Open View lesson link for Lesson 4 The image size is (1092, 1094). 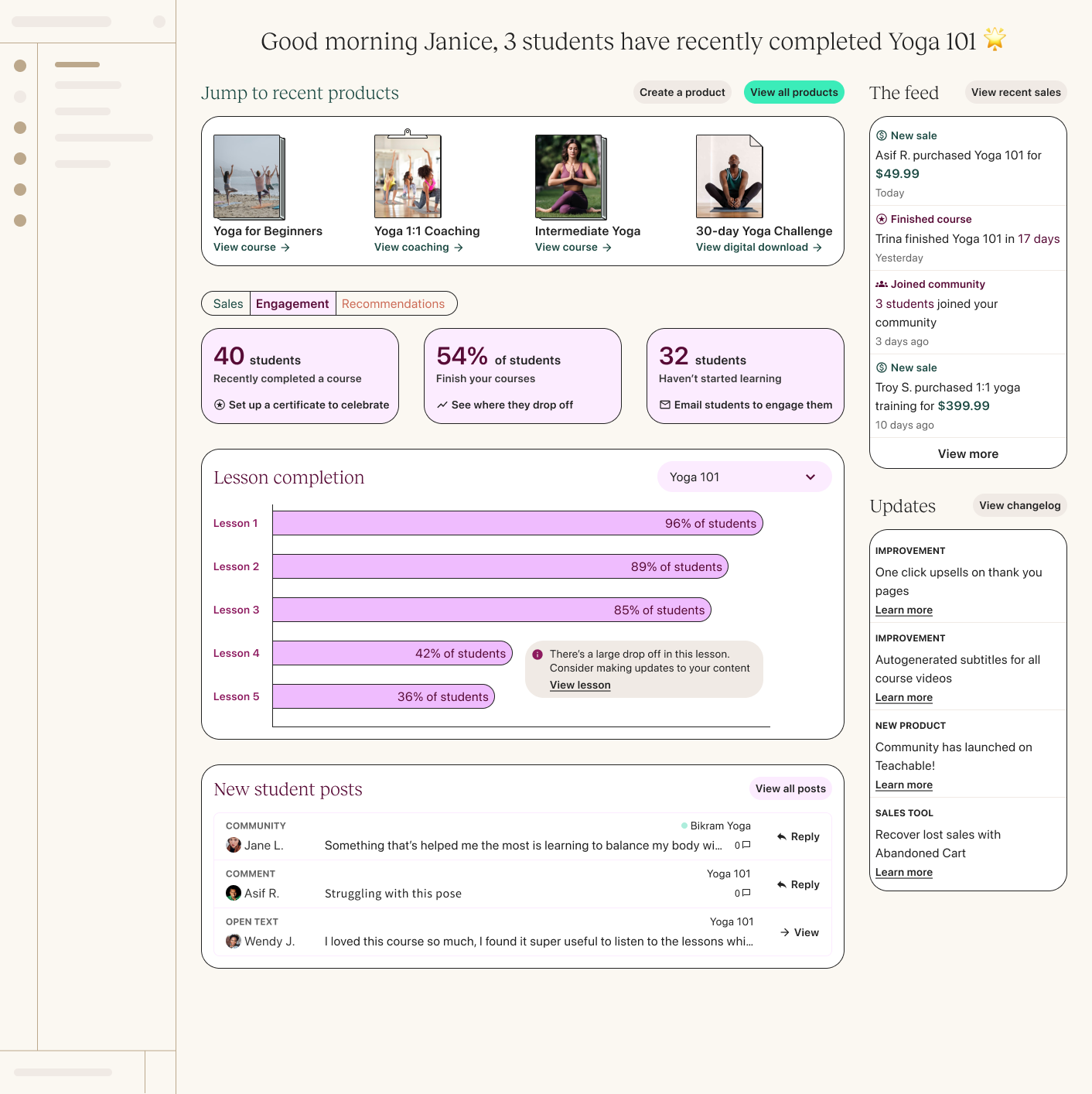580,685
